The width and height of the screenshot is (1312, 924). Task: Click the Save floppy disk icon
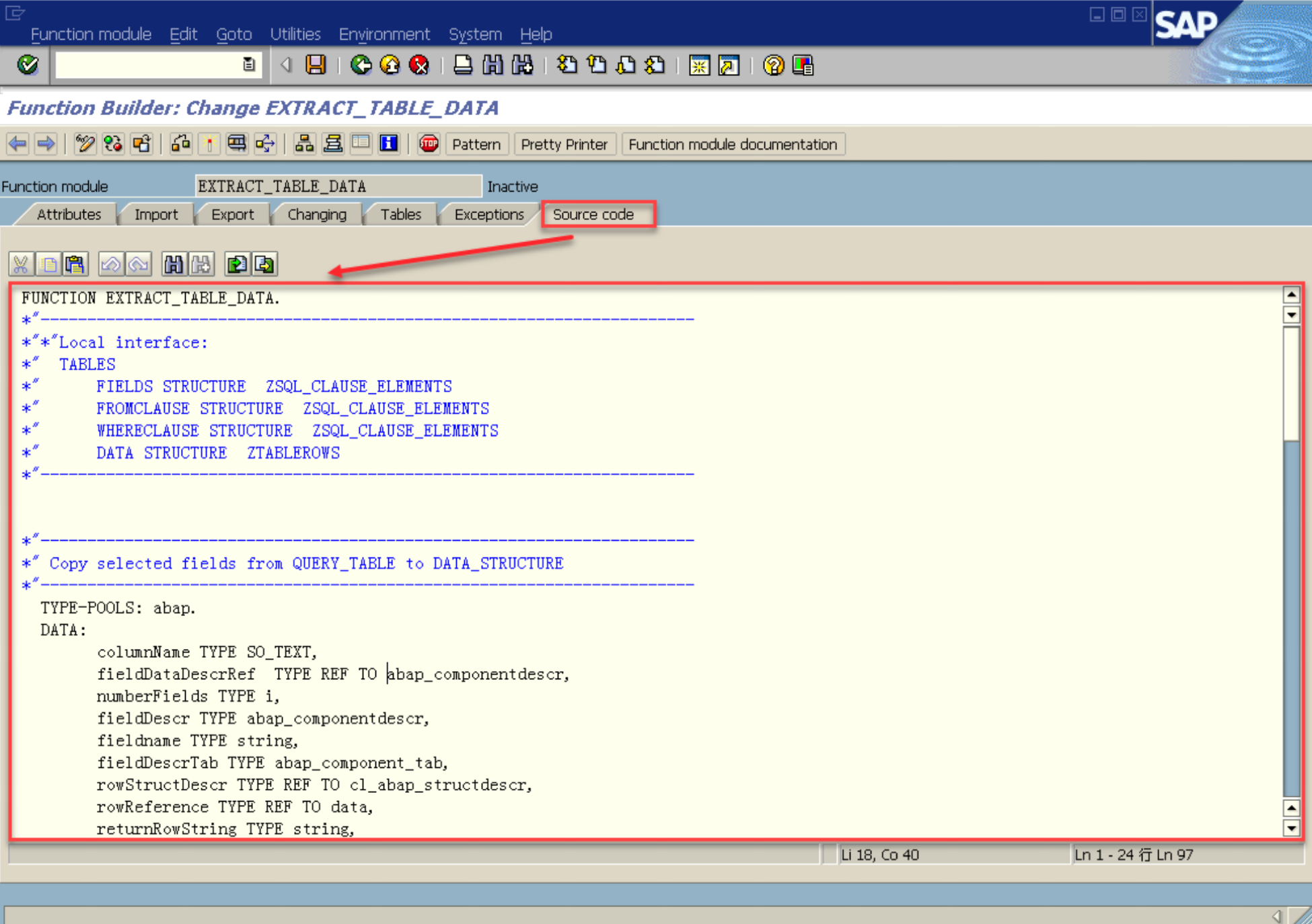click(316, 65)
